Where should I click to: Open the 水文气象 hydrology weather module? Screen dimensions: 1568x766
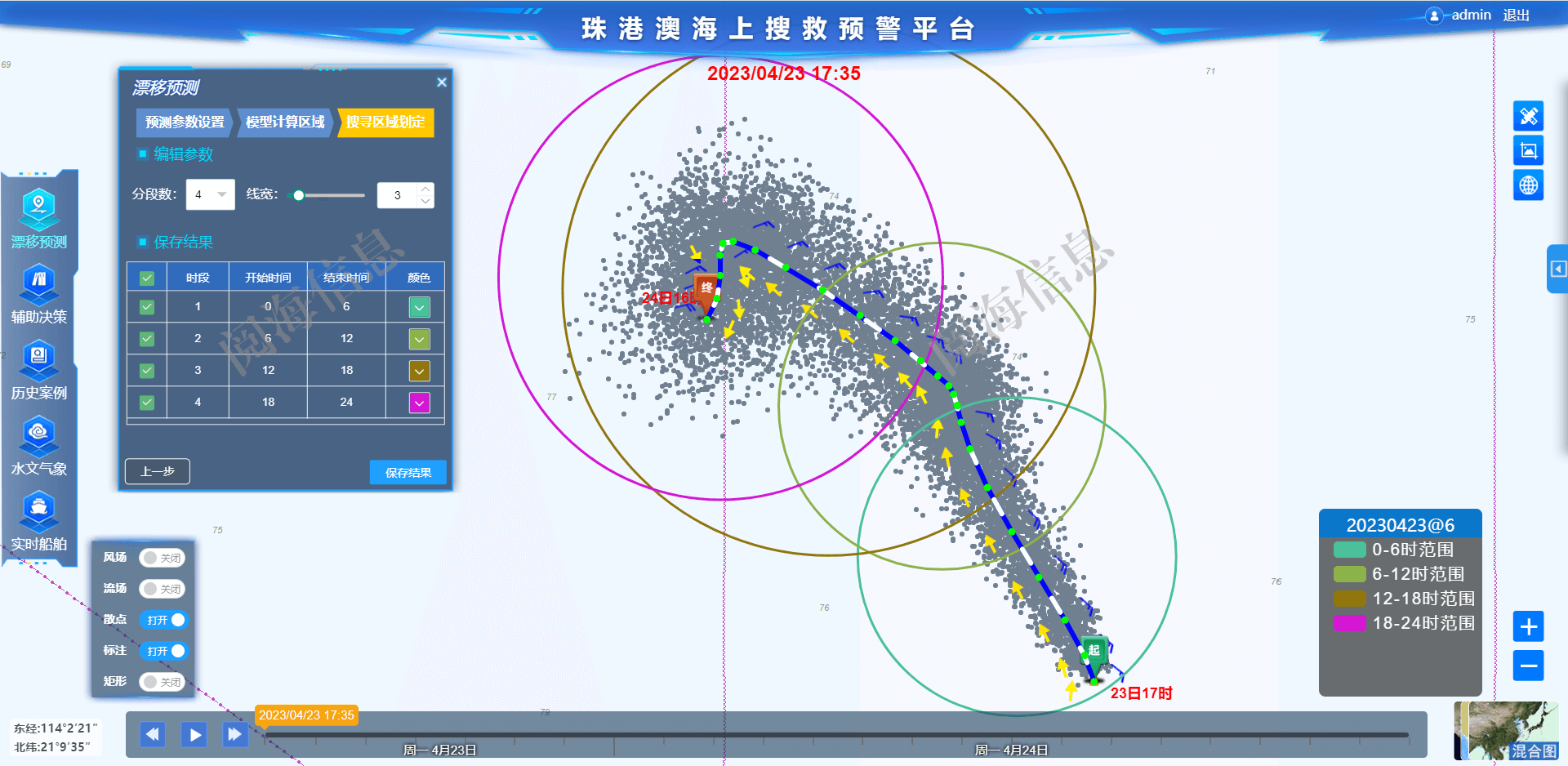[38, 445]
